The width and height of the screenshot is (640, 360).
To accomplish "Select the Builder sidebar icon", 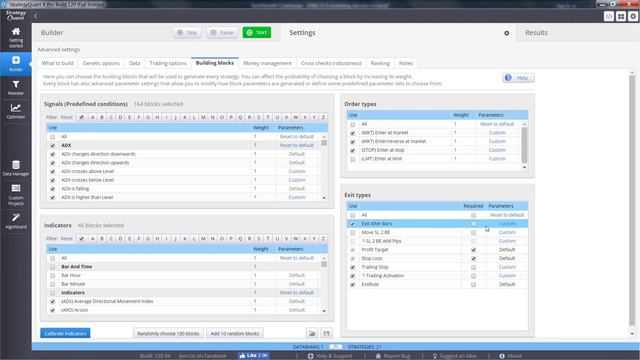I will coord(16,63).
